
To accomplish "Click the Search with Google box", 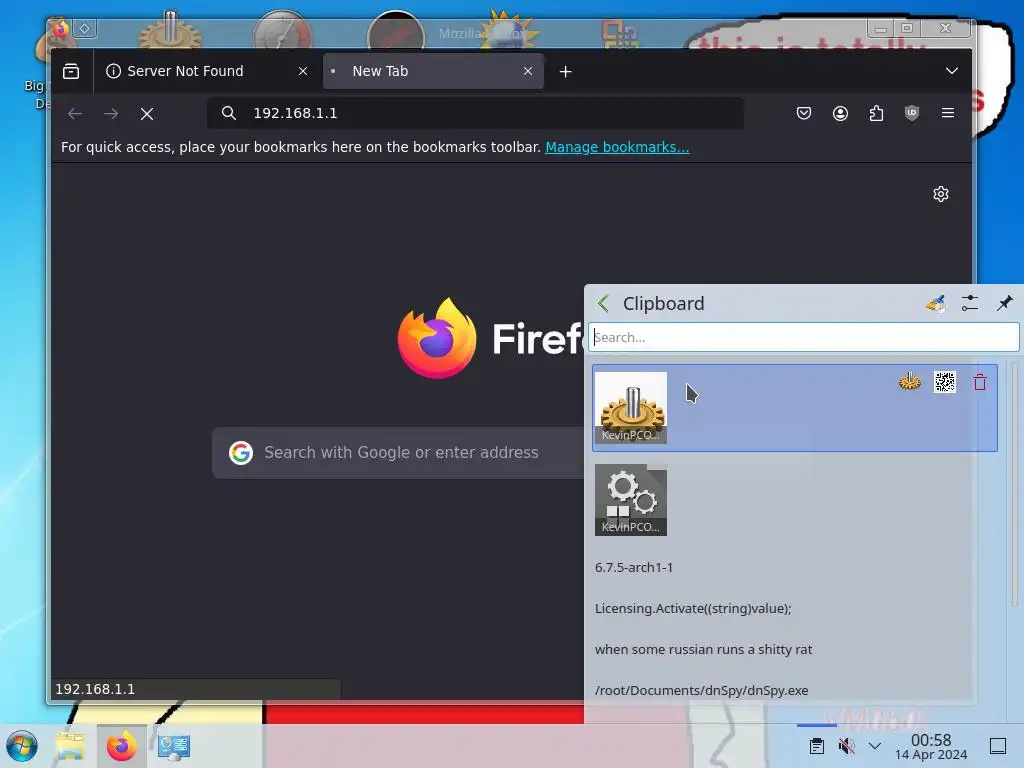I will [398, 453].
